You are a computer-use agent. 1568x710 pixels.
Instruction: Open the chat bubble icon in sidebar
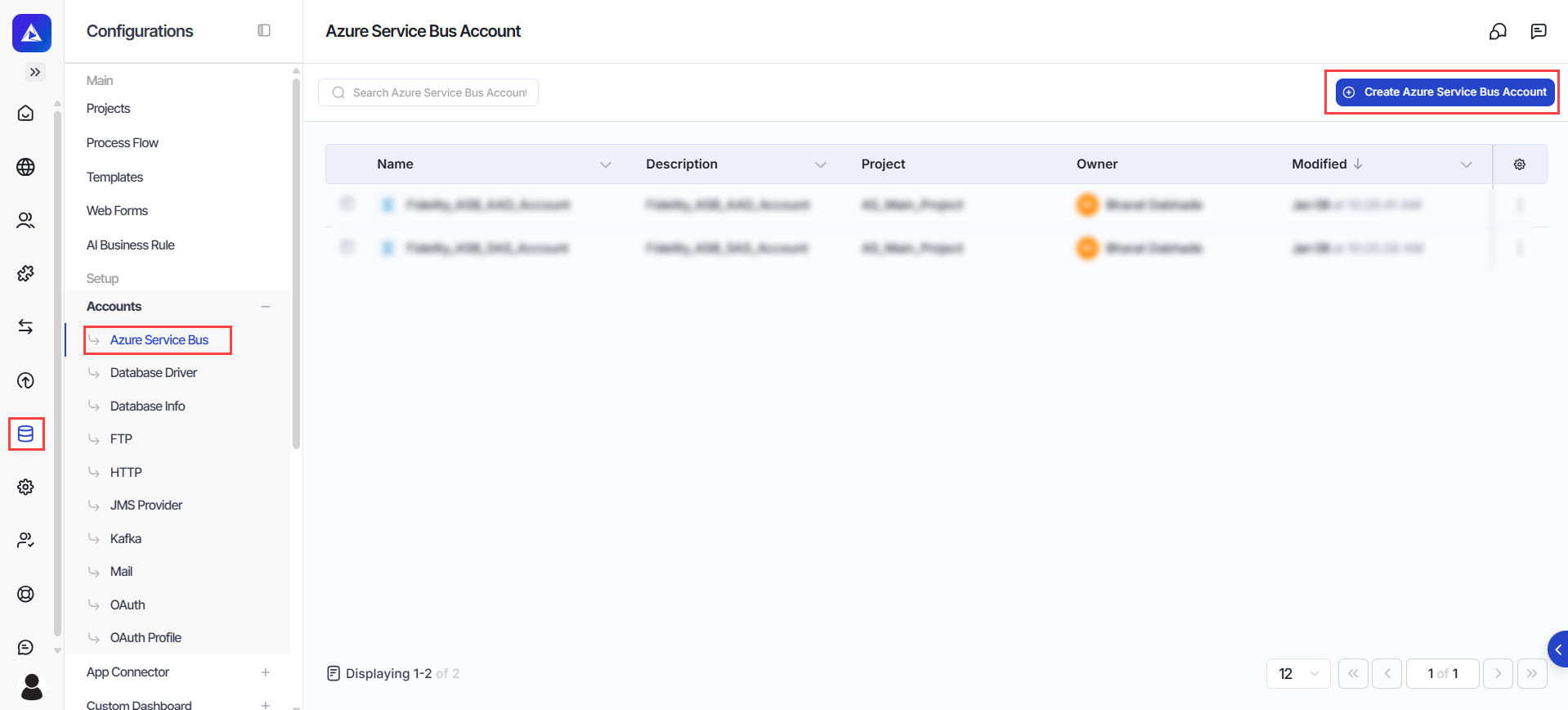26,647
